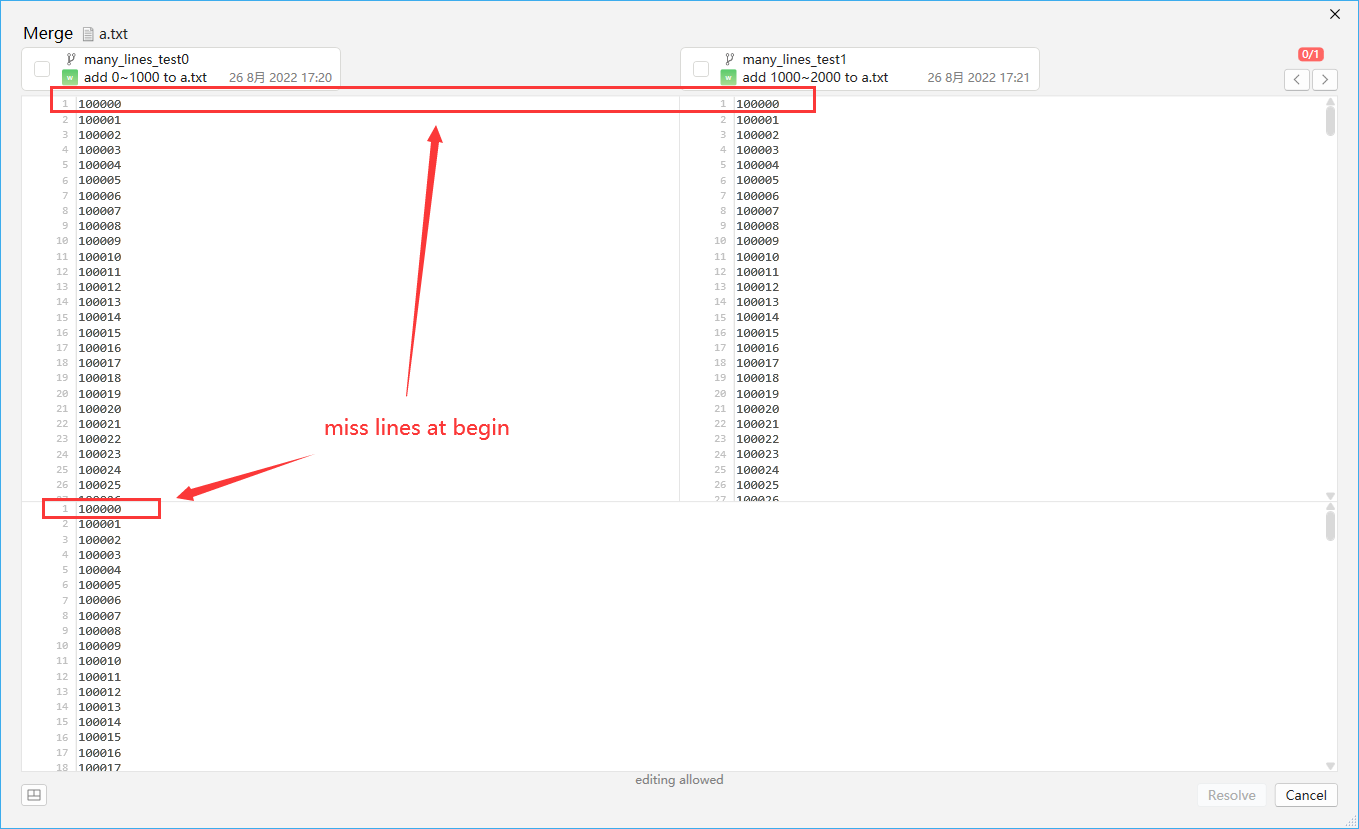Screen dimensions: 1359x829
Task: Open the green author avatar for add 1000~2000 to a.txt
Action: click(729, 76)
